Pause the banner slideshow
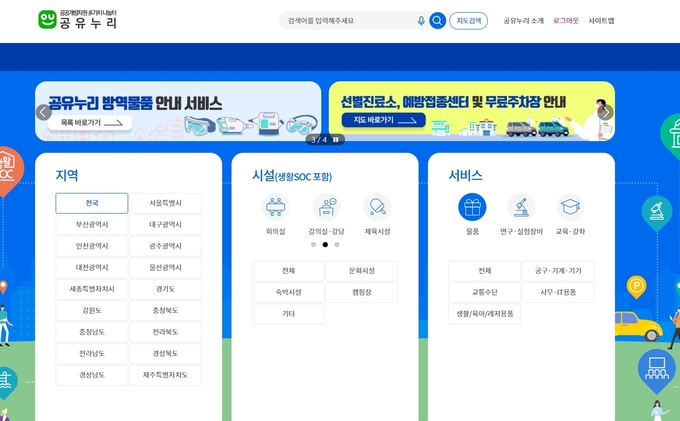 (x=336, y=139)
